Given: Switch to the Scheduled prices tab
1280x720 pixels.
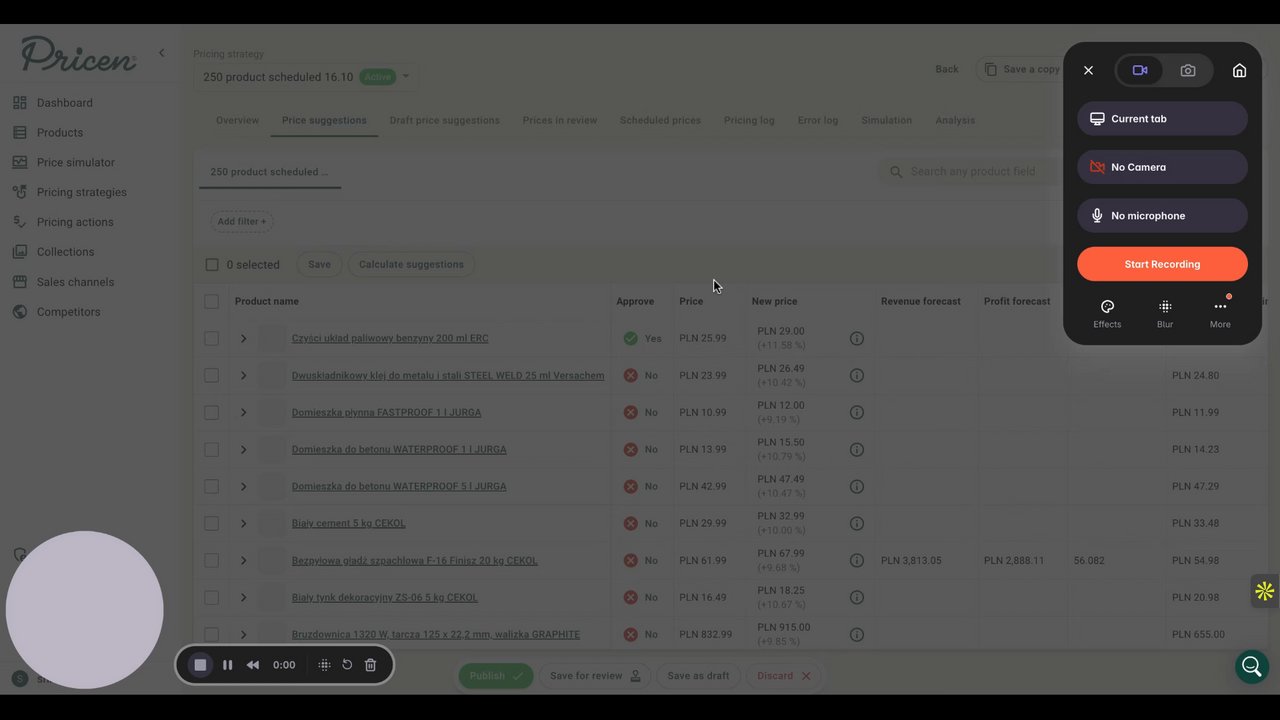Looking at the screenshot, I should coord(660,120).
